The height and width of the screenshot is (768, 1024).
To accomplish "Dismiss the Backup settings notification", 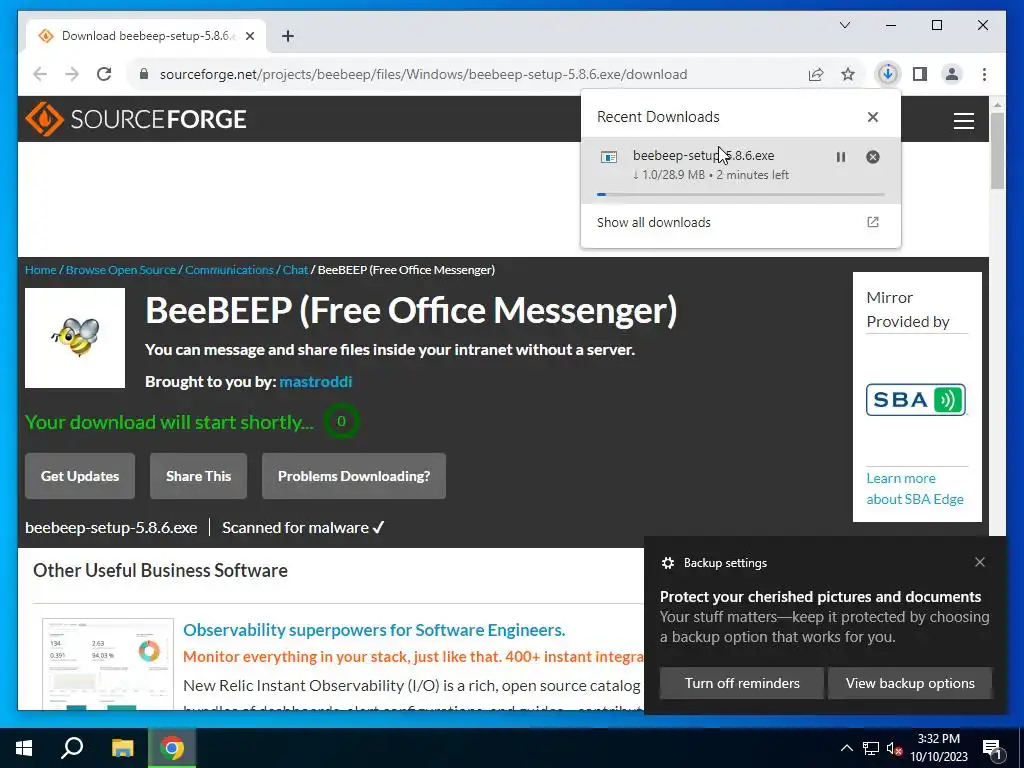I will [x=980, y=562].
